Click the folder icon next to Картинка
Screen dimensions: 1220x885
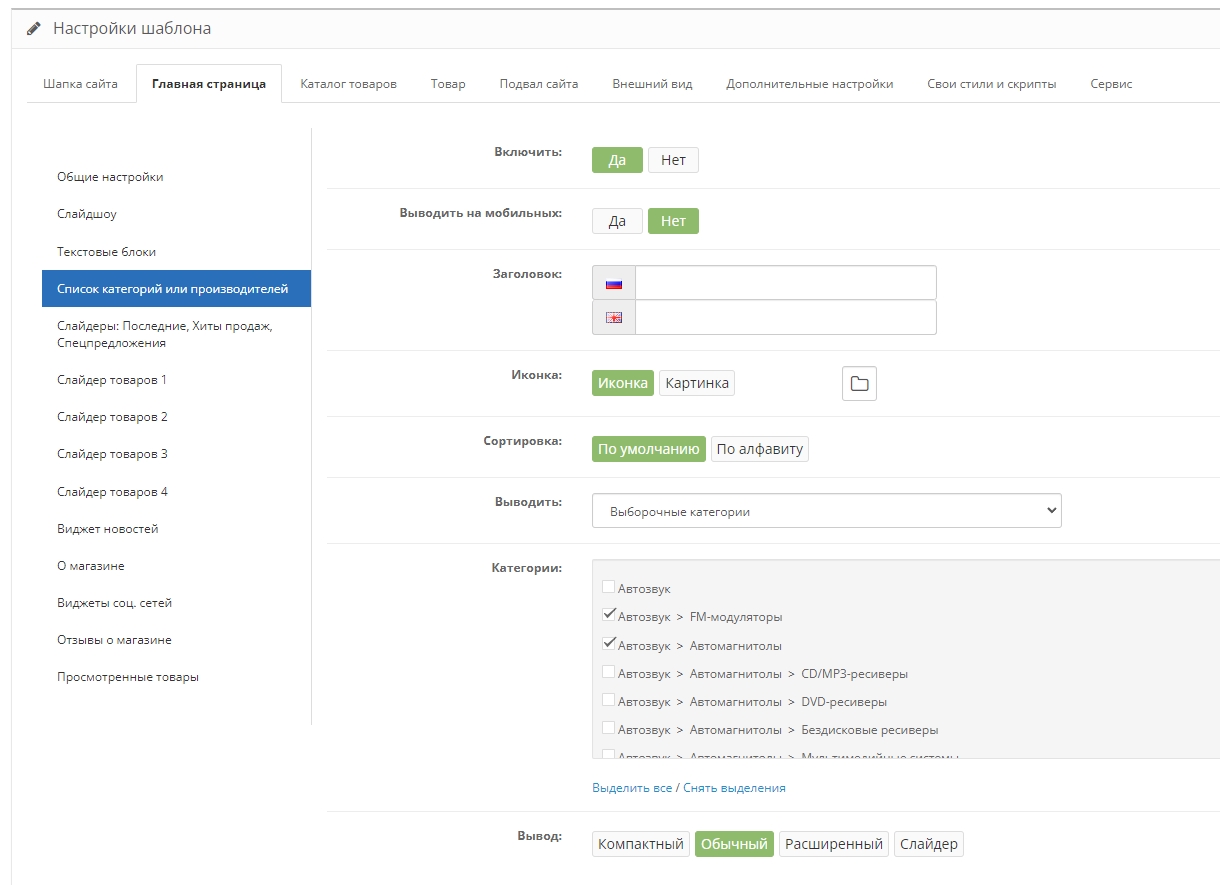(x=859, y=384)
